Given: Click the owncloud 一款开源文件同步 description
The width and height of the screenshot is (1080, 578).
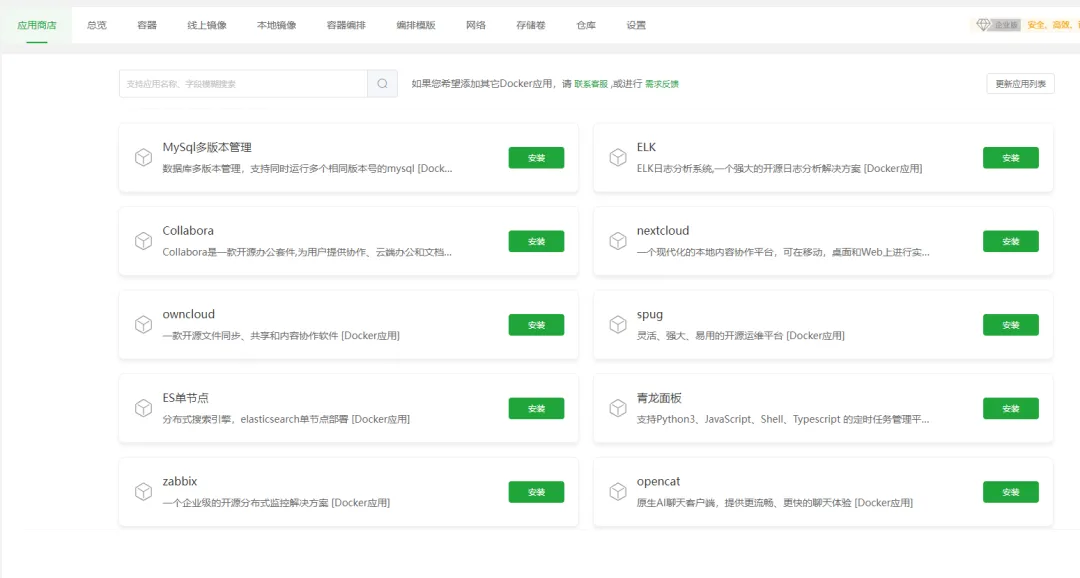Looking at the screenshot, I should tap(281, 336).
